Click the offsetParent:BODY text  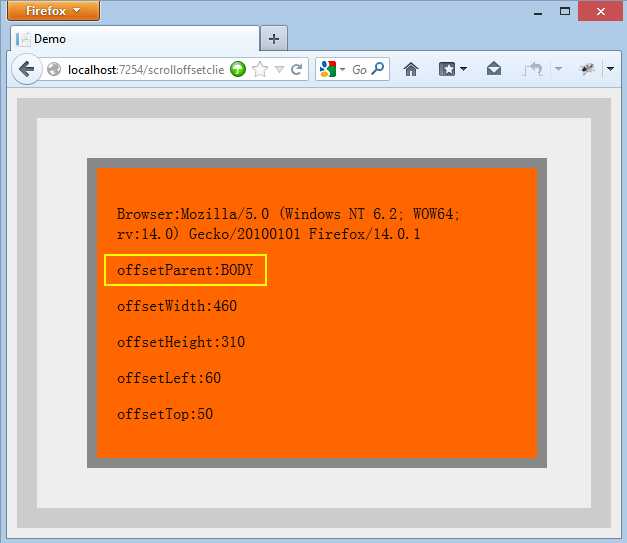click(185, 270)
